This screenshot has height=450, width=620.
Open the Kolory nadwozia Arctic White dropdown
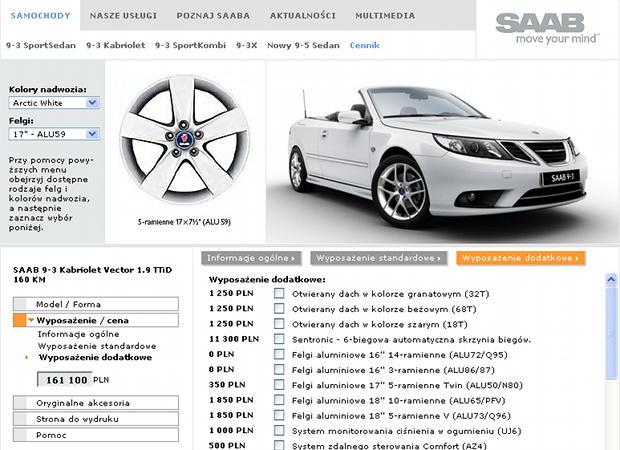pyautogui.click(x=54, y=103)
